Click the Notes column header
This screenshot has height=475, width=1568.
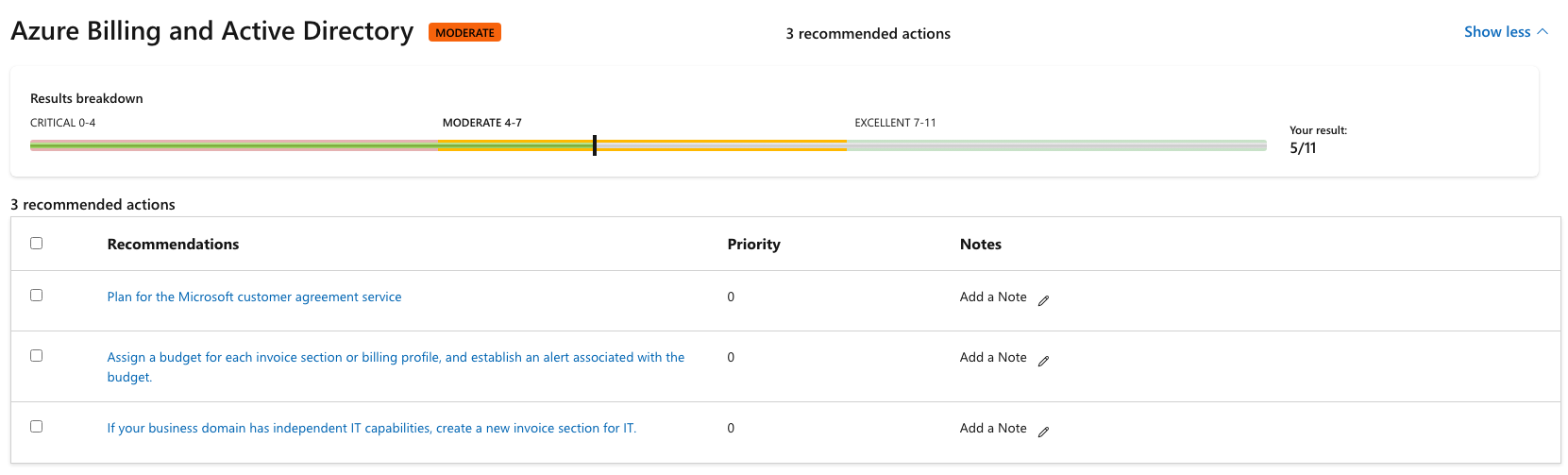coord(981,244)
